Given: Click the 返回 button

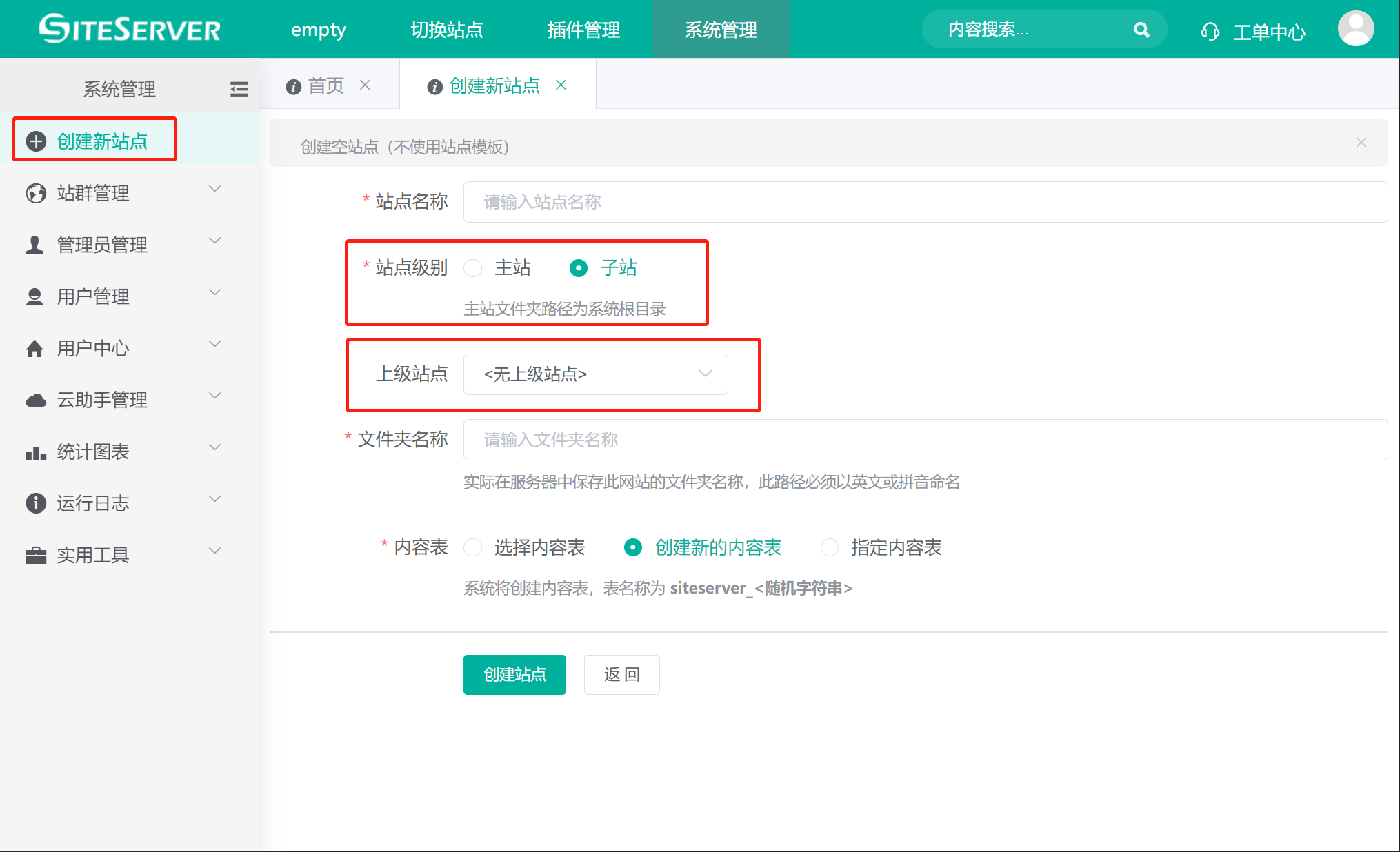Looking at the screenshot, I should pyautogui.click(x=621, y=674).
